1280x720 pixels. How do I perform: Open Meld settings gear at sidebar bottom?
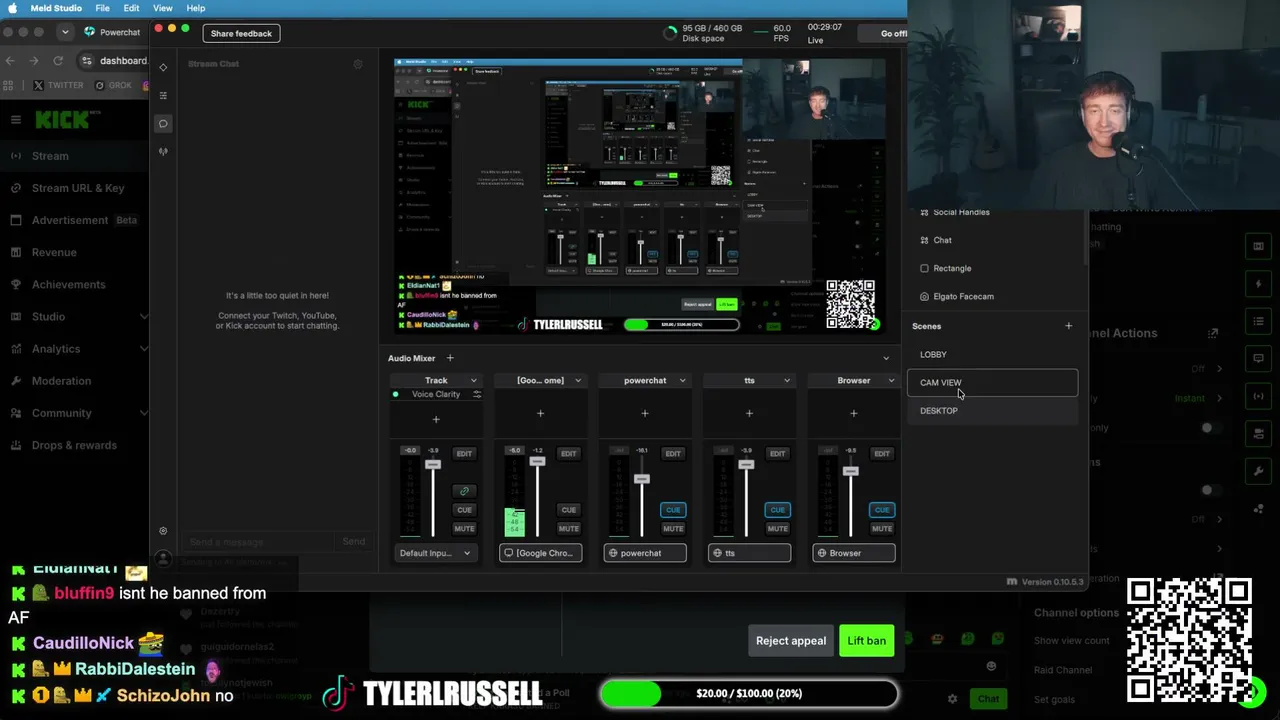(163, 531)
